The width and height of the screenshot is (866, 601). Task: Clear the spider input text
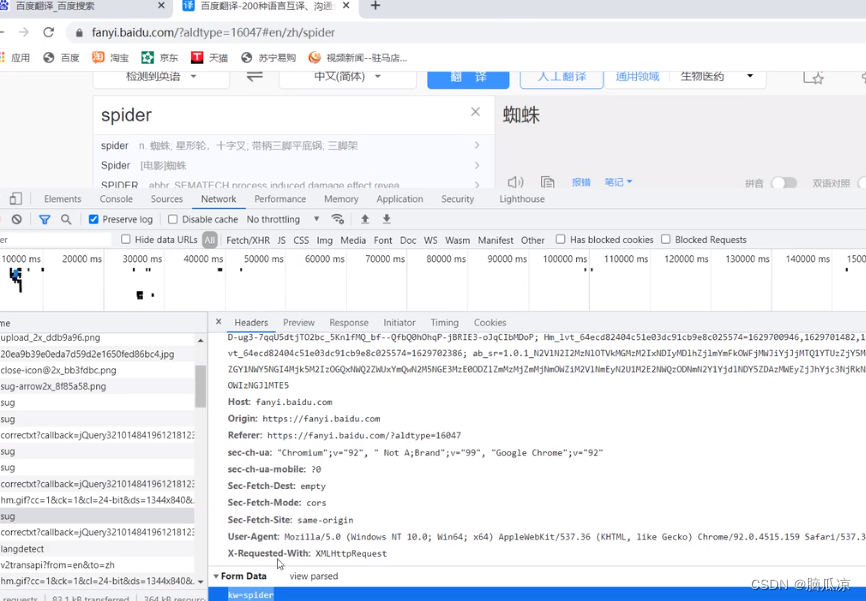[475, 112]
